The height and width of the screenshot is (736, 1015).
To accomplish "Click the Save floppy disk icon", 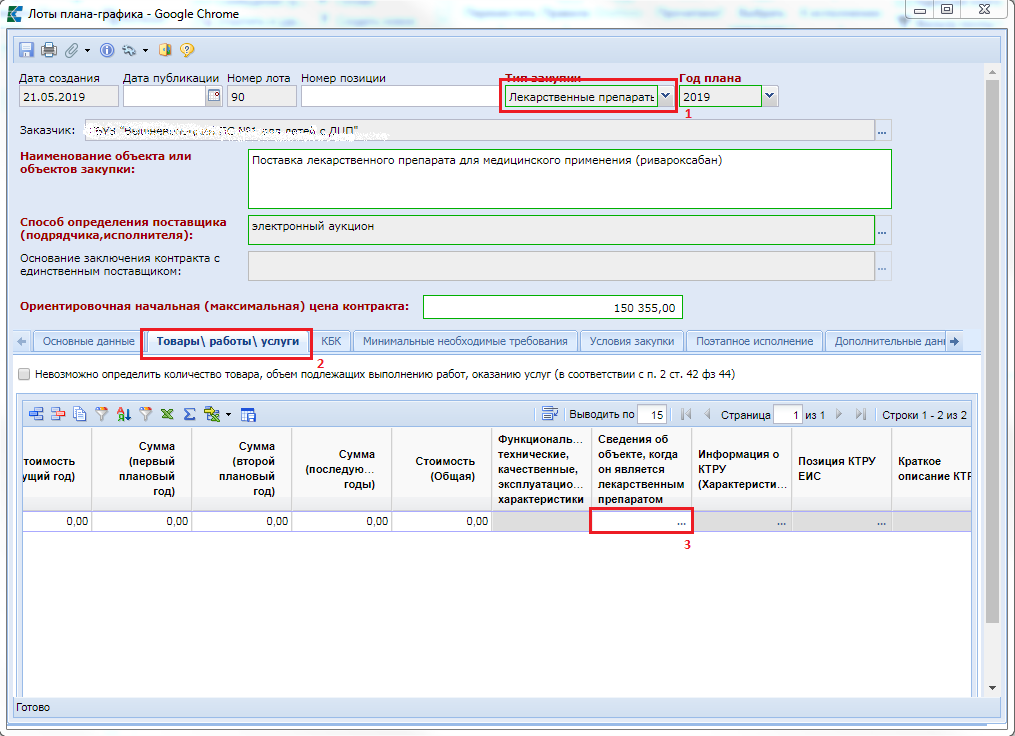I will pos(26,50).
